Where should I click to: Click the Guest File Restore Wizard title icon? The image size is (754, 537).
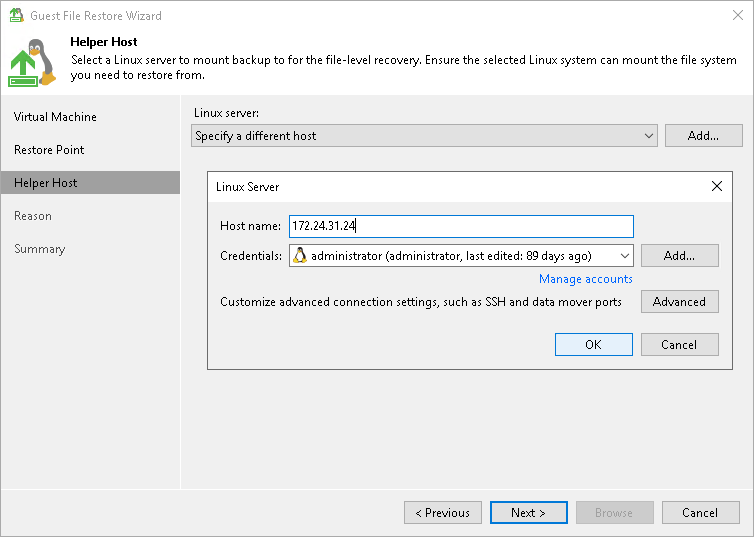click(16, 15)
